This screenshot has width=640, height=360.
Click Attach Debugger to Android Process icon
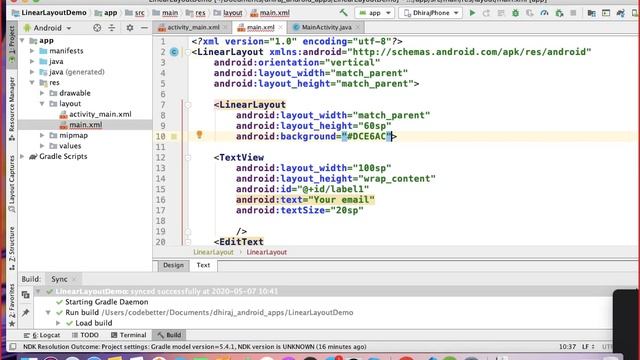click(559, 13)
